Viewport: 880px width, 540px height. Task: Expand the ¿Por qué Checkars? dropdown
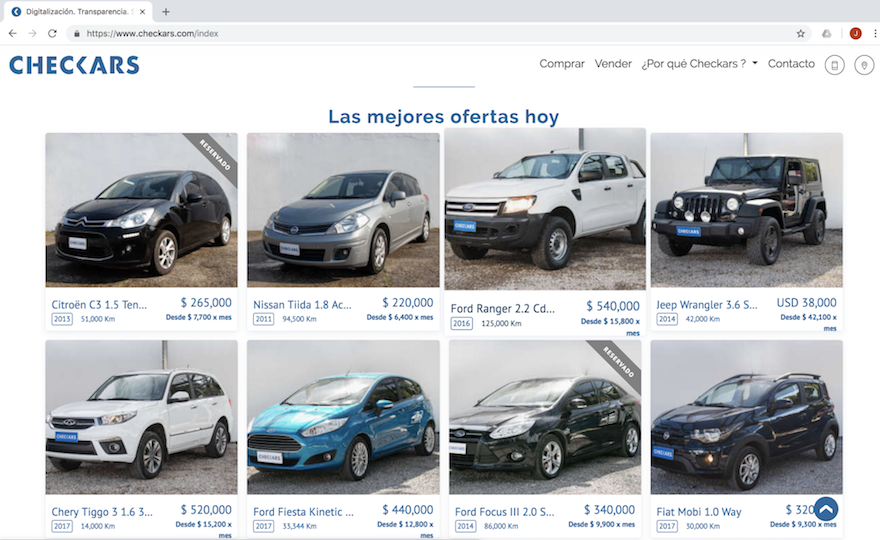[699, 64]
